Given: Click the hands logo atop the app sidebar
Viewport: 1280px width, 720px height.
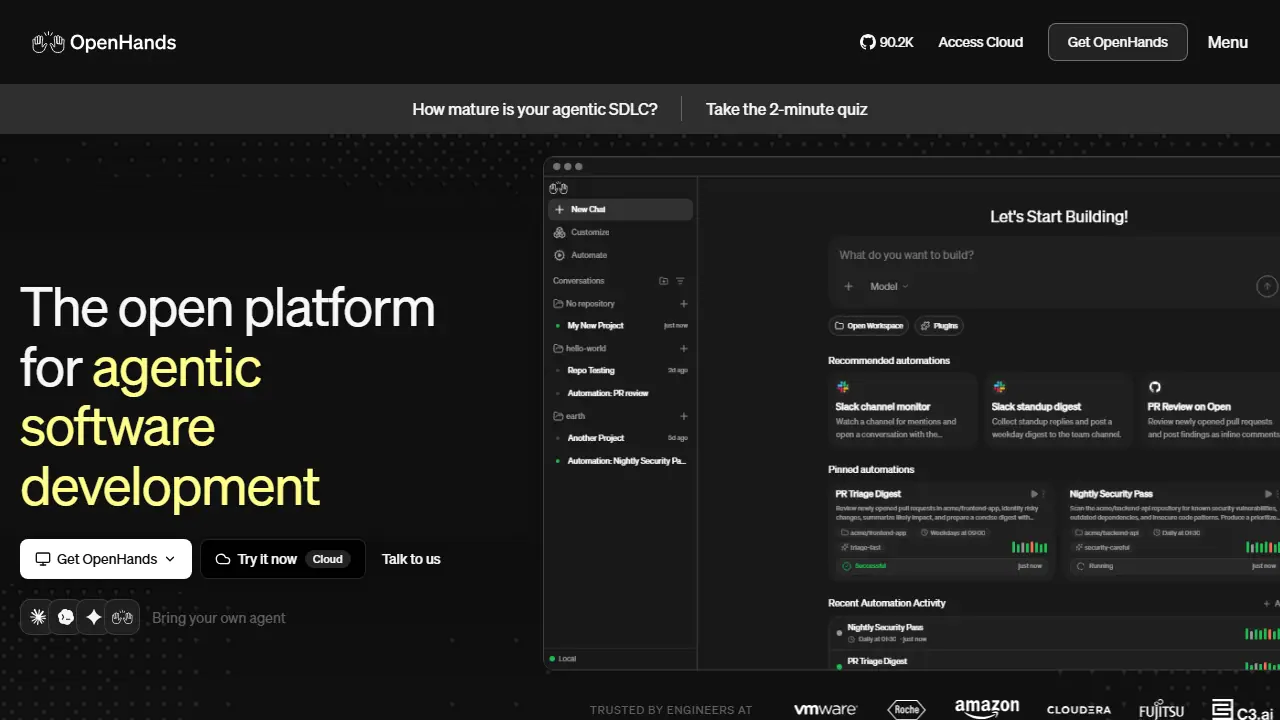Looking at the screenshot, I should click(x=558, y=188).
